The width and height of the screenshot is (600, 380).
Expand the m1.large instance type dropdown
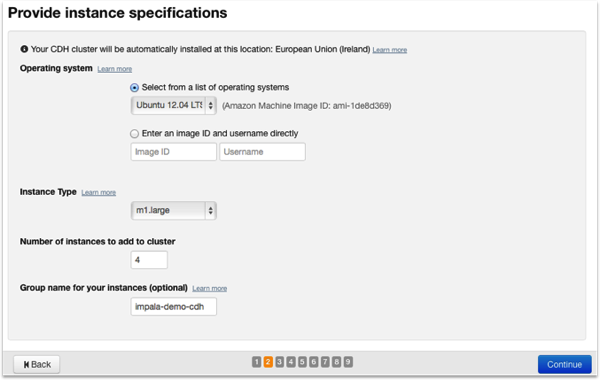[174, 210]
